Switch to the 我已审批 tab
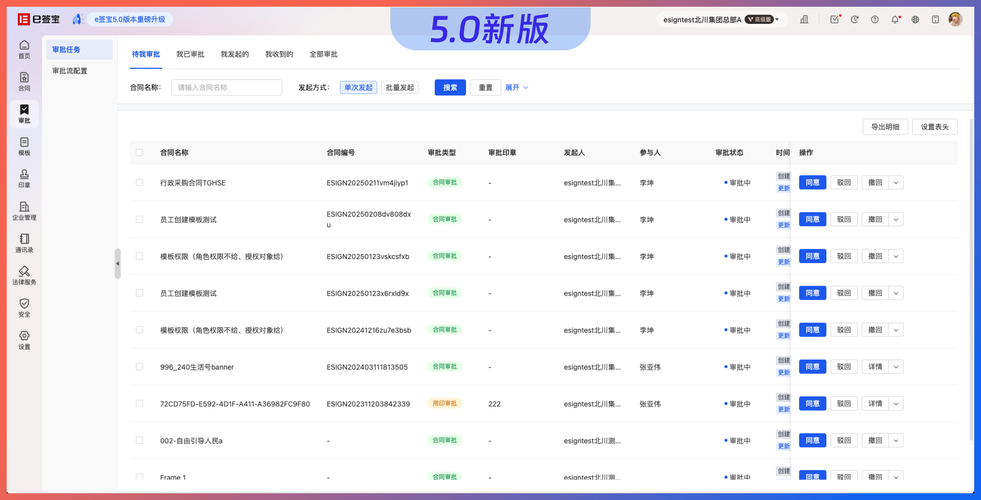Viewport: 981px width, 500px height. click(x=190, y=54)
